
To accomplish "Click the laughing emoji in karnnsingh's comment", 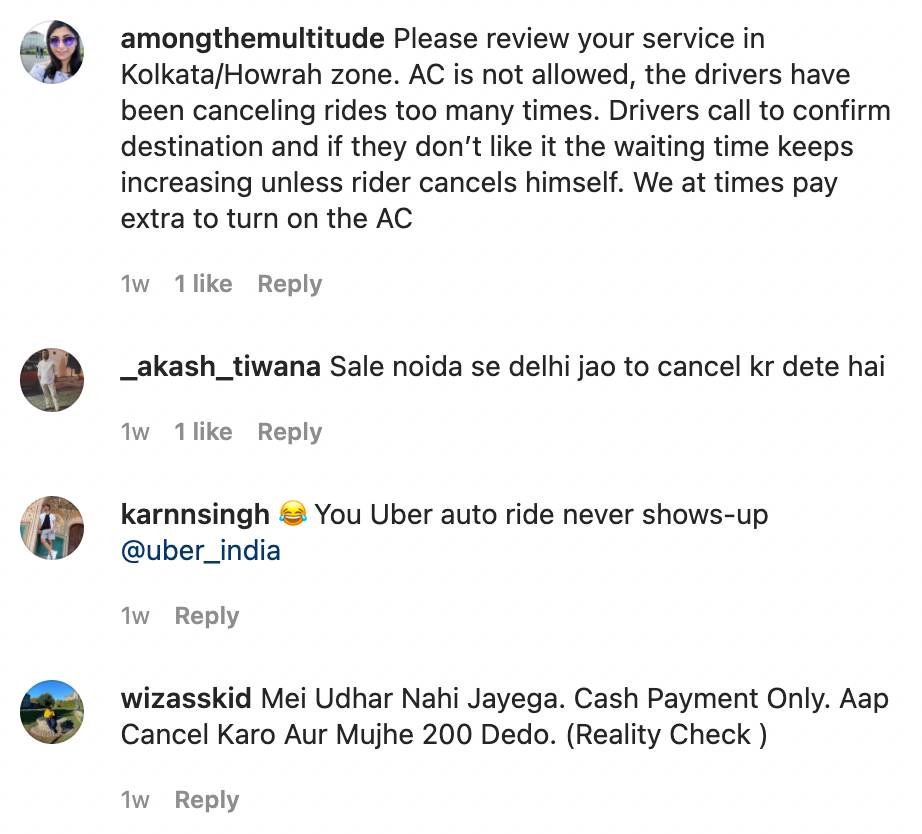I will pyautogui.click(x=292, y=515).
